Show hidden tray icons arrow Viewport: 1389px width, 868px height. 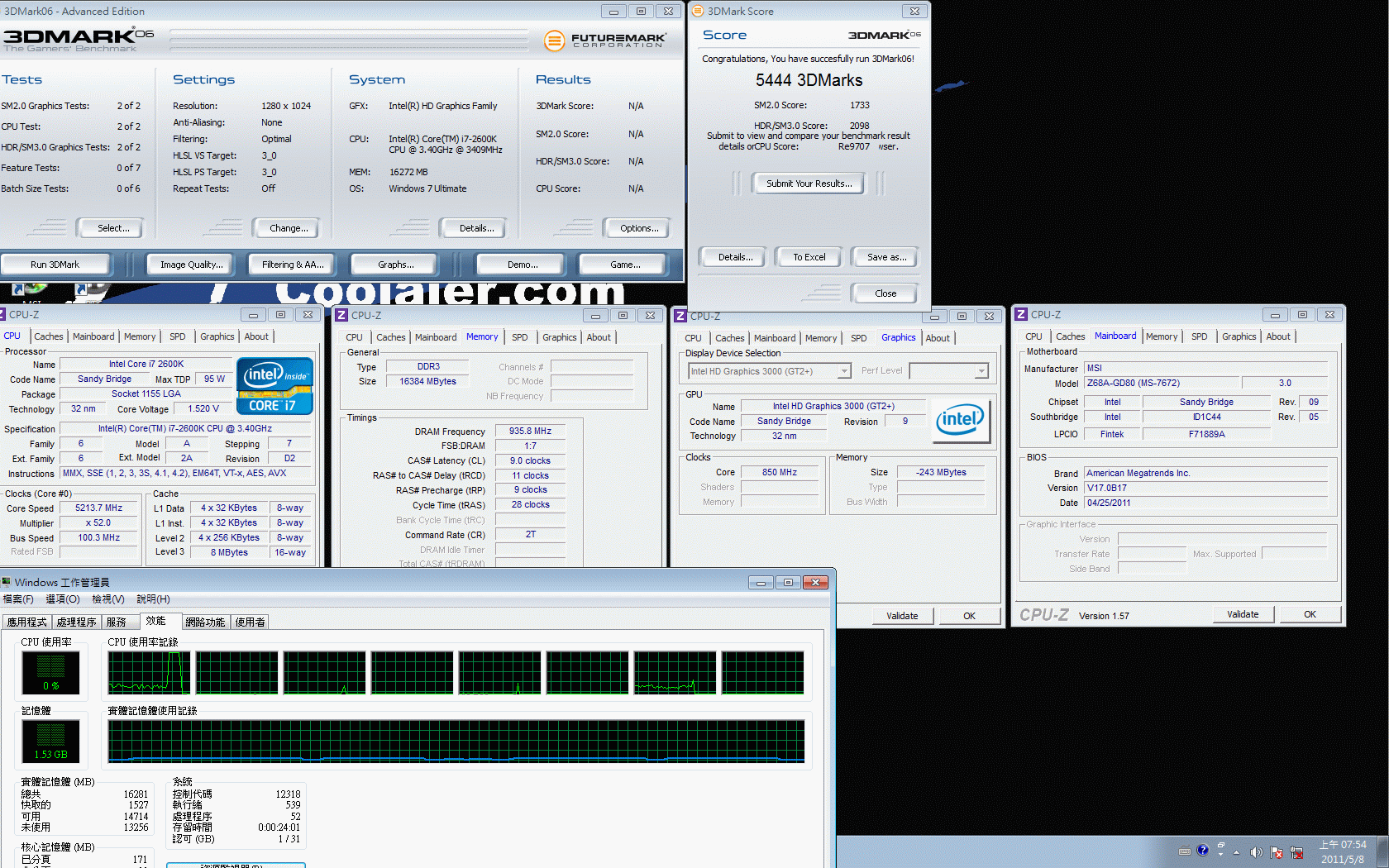(1236, 852)
